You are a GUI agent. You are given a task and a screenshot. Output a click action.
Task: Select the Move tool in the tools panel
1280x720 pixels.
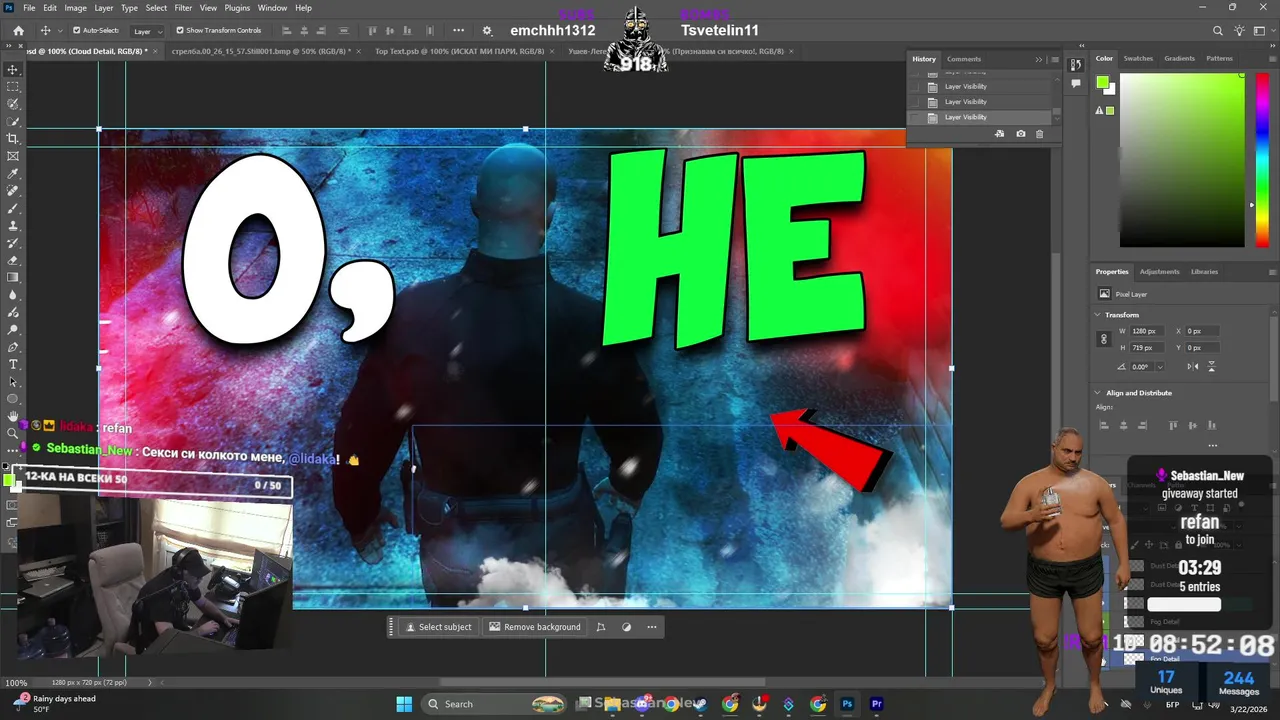(13, 69)
